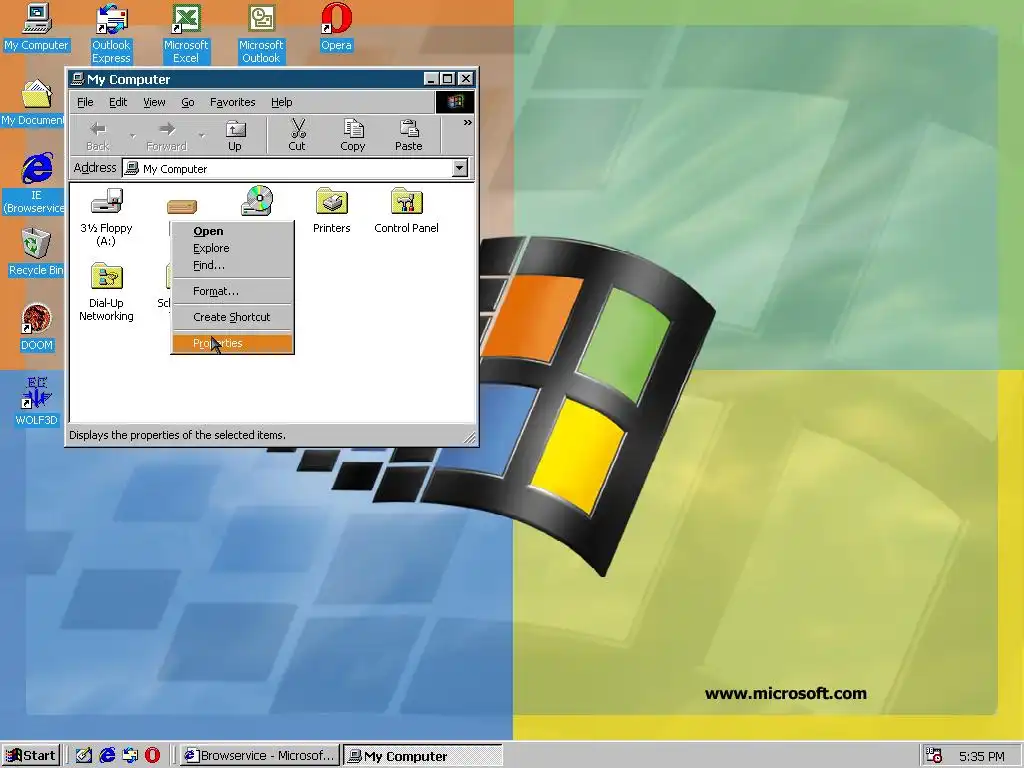Select the 3½ Floppy (A:) drive icon
Viewport: 1024px width, 768px height.
pos(106,217)
